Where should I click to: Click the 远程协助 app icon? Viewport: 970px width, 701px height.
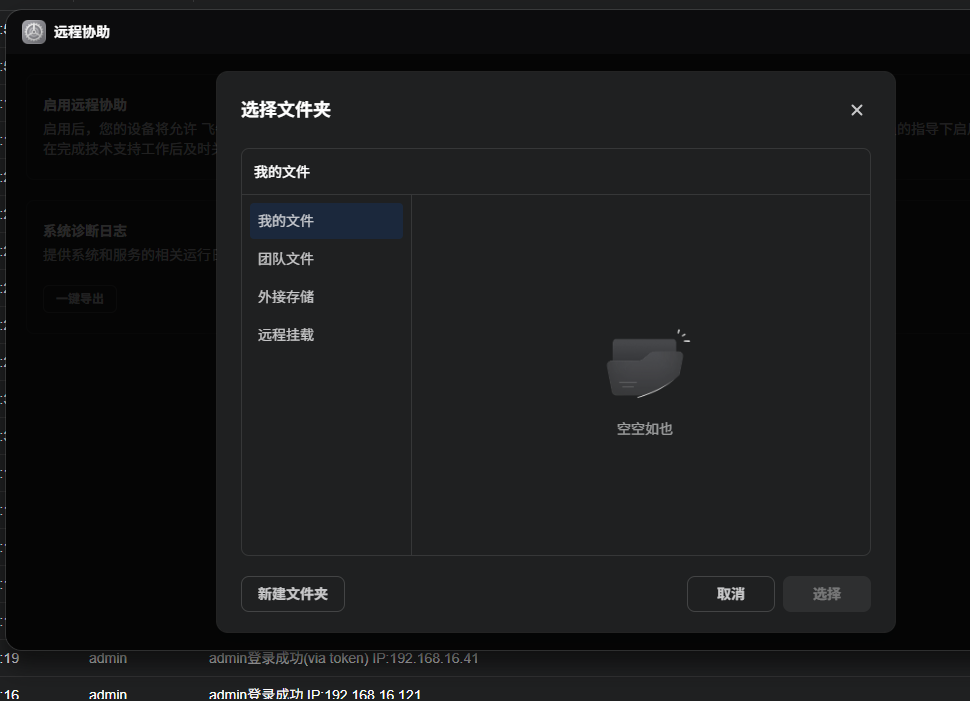point(34,32)
